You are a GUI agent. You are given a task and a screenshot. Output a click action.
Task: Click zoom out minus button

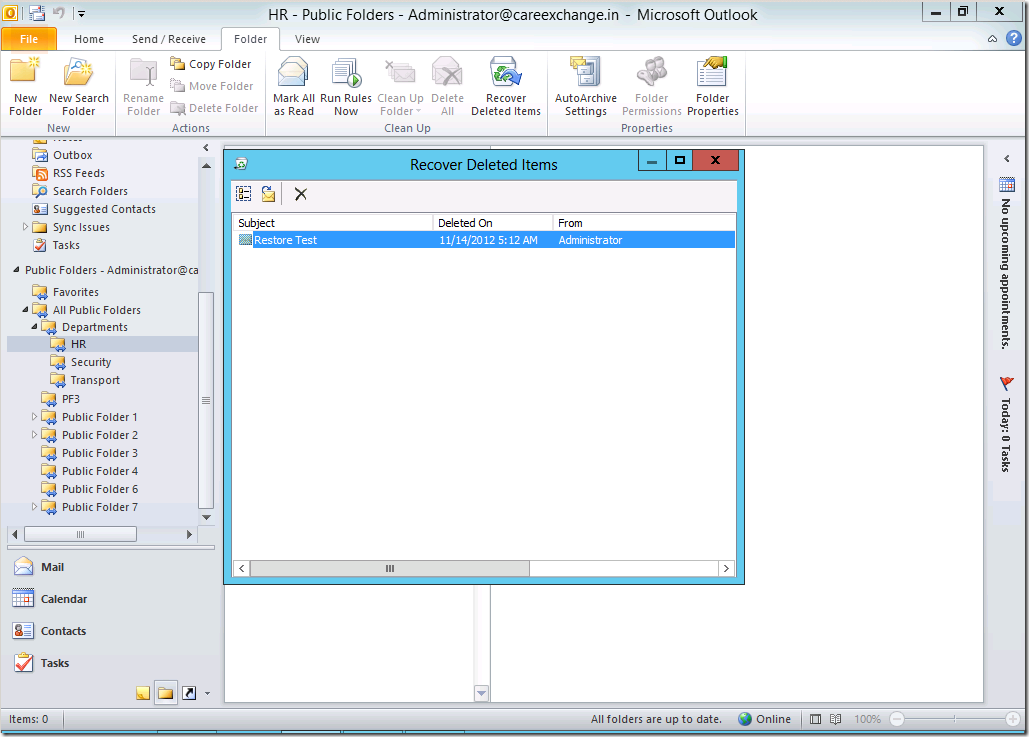point(897,719)
